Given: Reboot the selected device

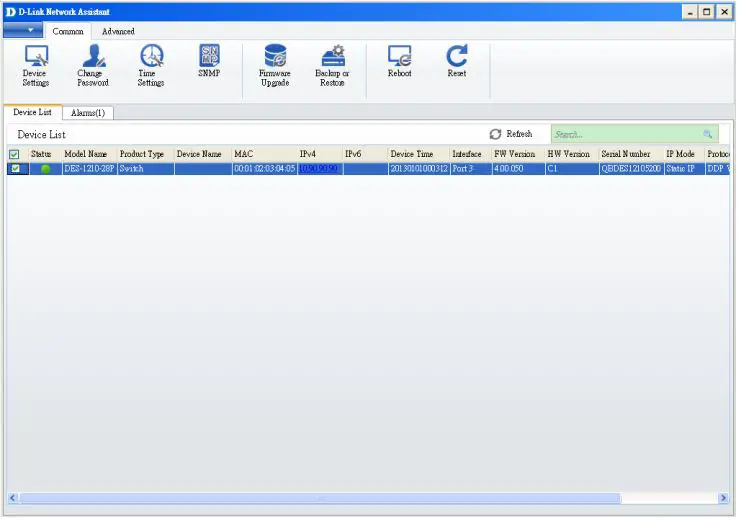Looking at the screenshot, I should point(400,61).
